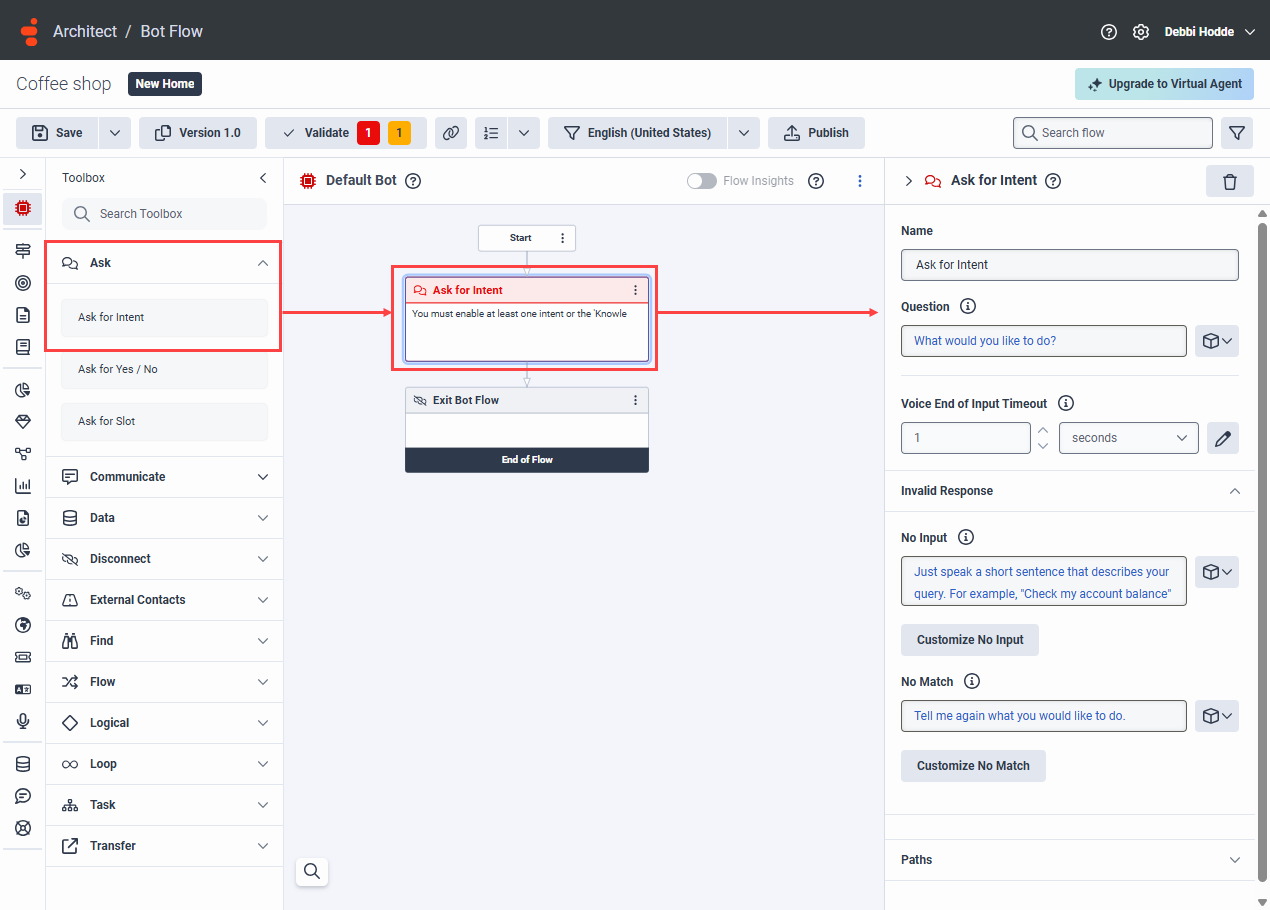Open the language translation icon in sidebar
The image size is (1270, 910).
(23, 689)
